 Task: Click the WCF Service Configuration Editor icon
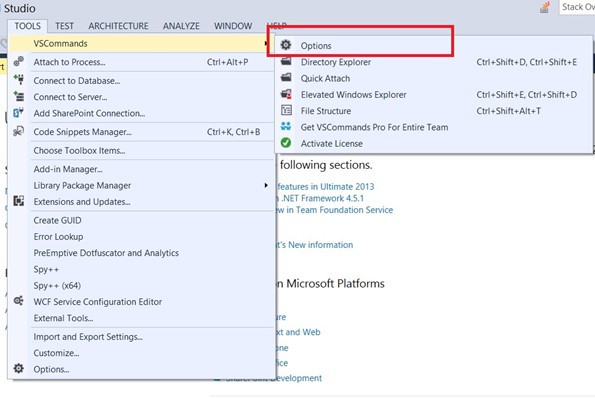click(19, 301)
